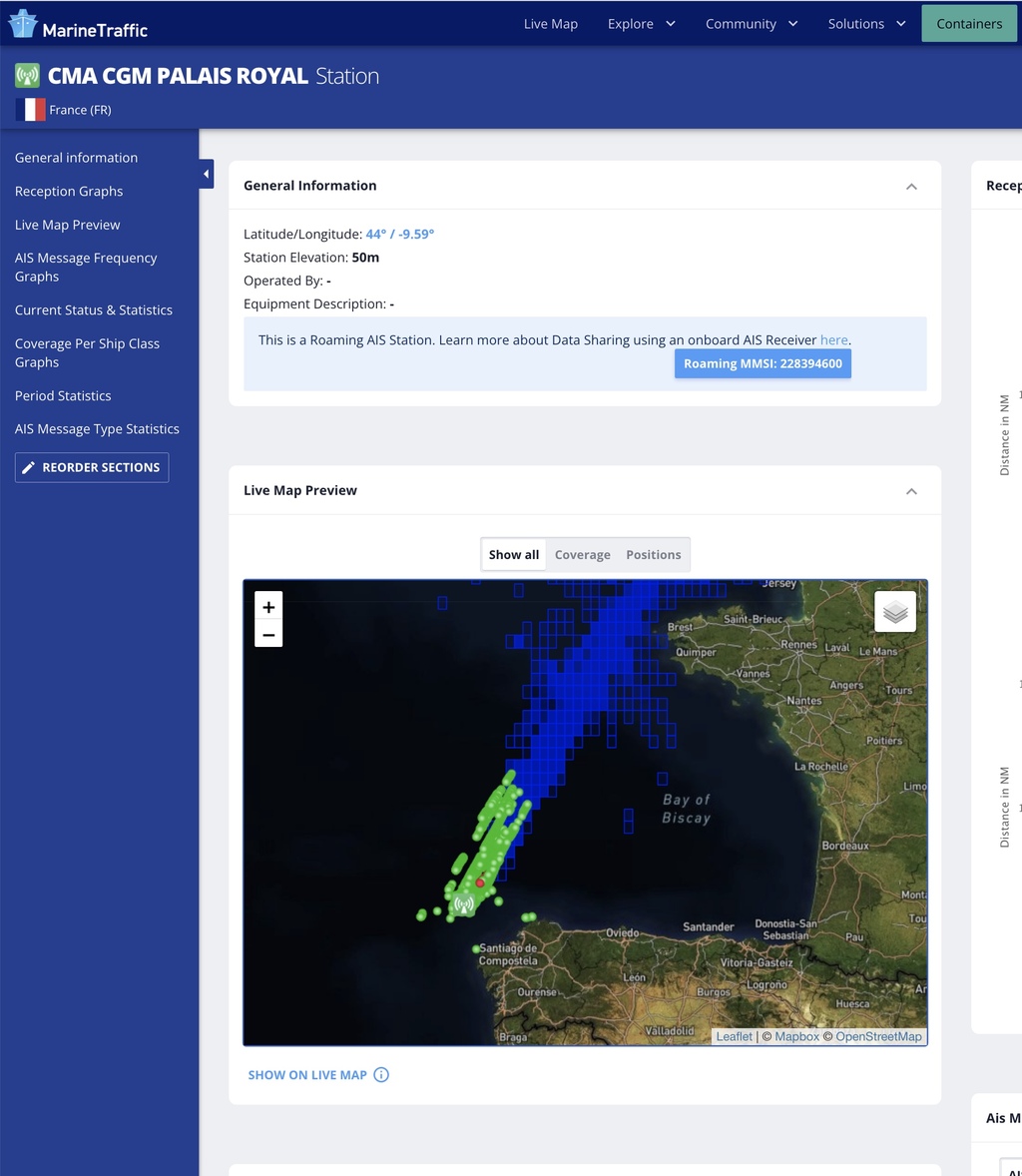Click the Valladolid label on the map
The image size is (1022, 1176).
pyautogui.click(x=670, y=1030)
